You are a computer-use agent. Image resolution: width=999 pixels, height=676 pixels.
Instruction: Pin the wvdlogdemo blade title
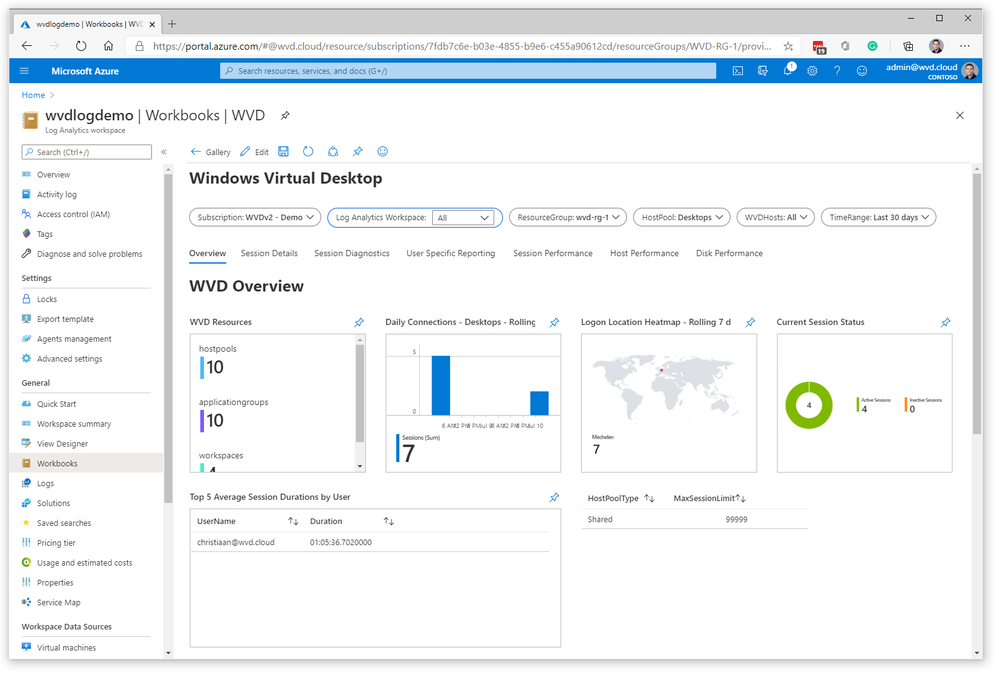point(285,115)
